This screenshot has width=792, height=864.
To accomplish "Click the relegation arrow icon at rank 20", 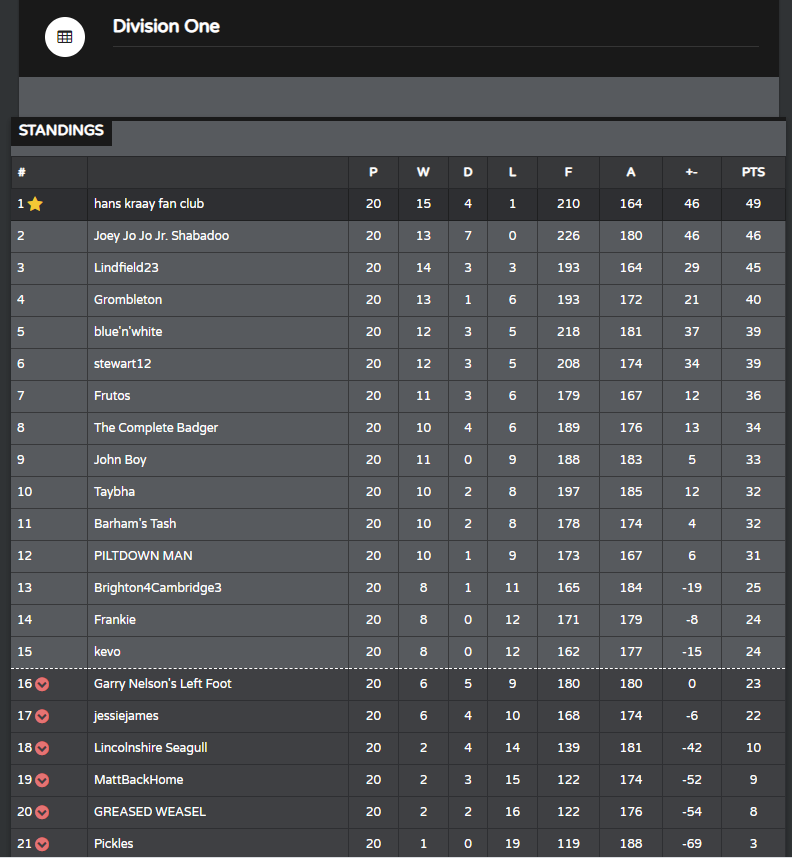I will click(x=42, y=812).
